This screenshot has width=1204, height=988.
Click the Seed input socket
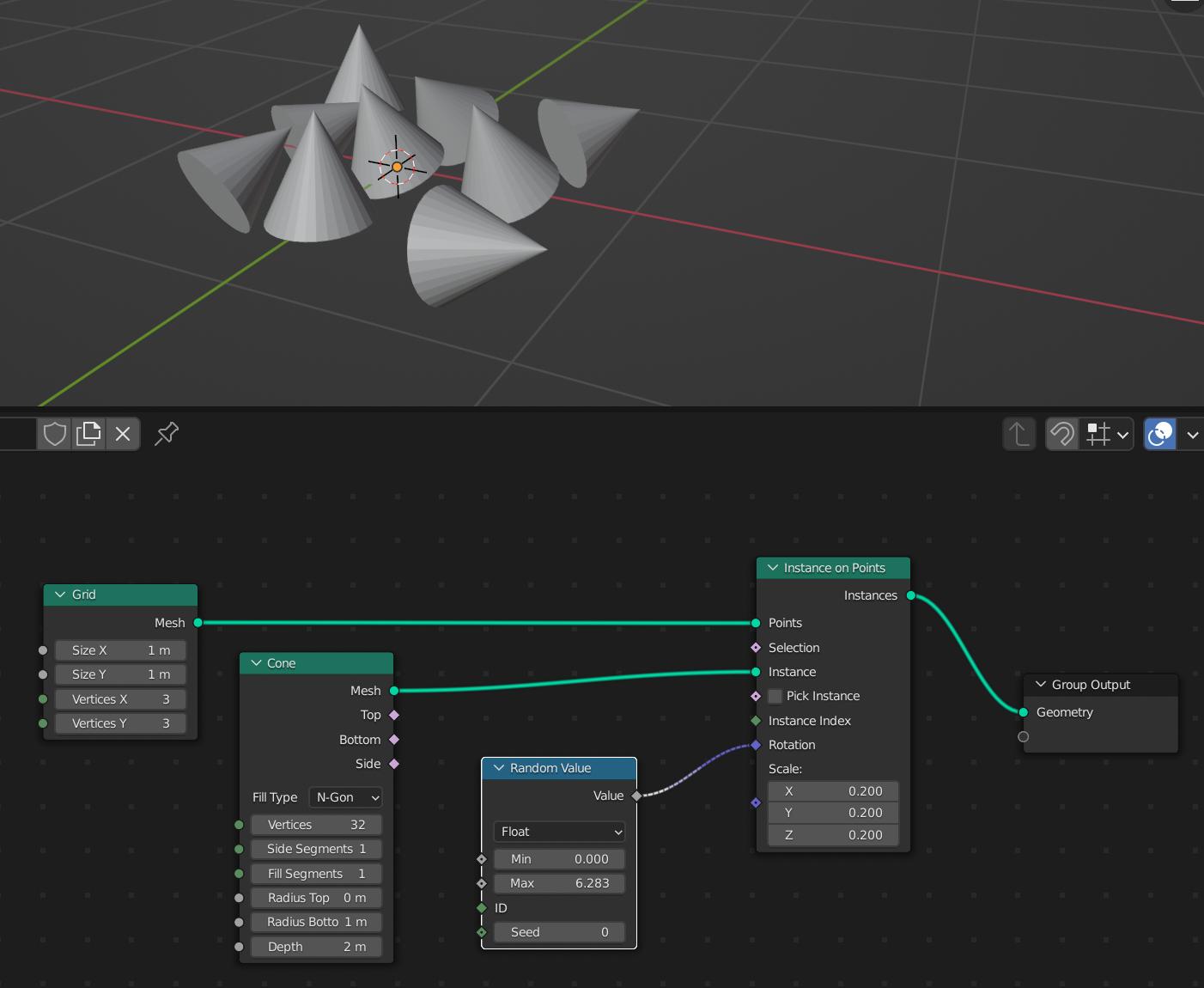tap(482, 932)
